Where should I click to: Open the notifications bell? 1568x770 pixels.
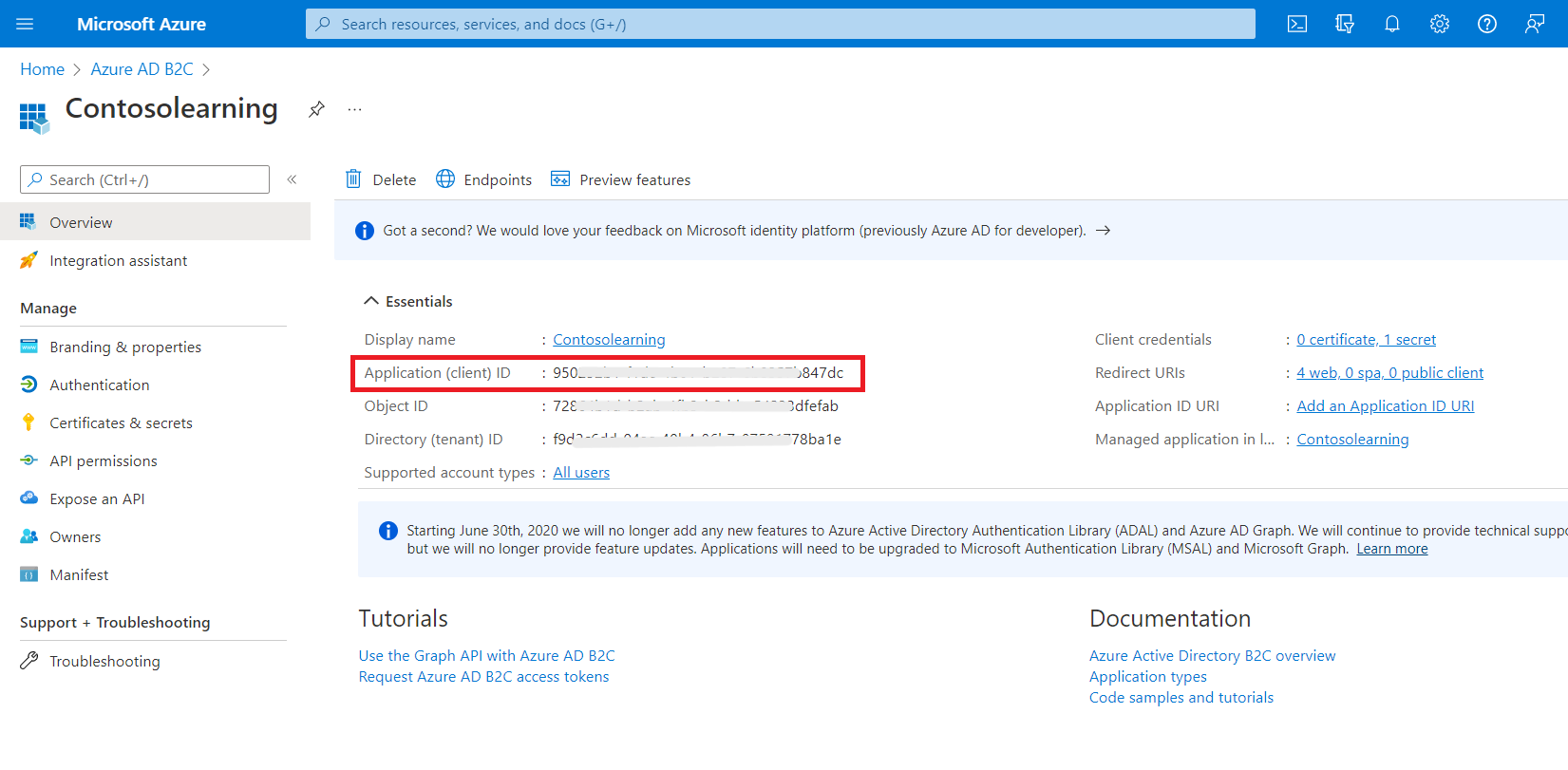(1392, 24)
